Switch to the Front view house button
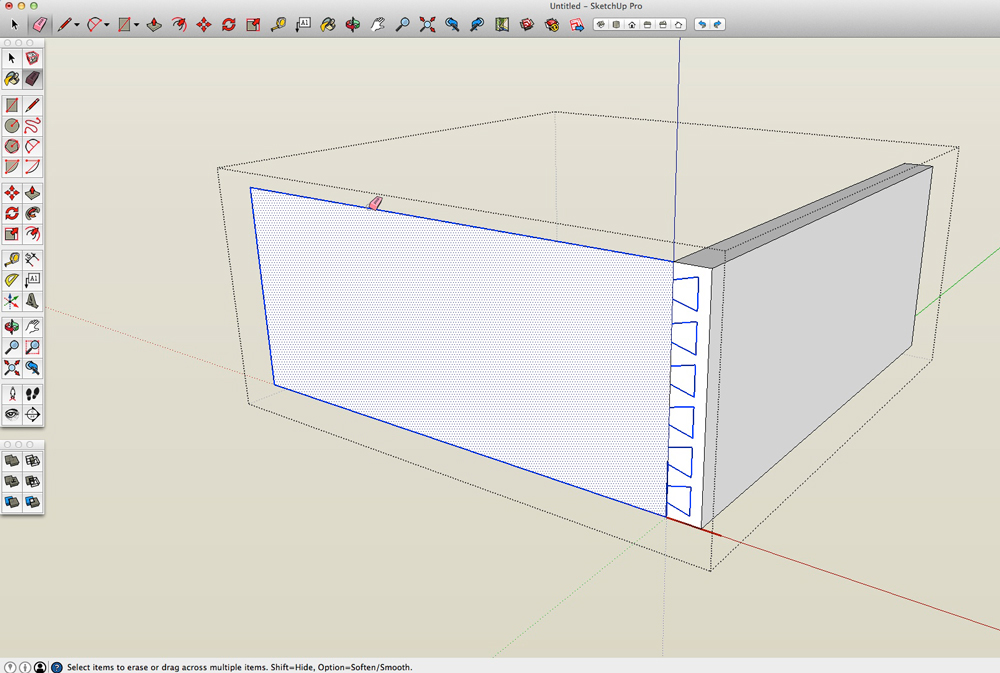The width and height of the screenshot is (1000, 673). (632, 23)
